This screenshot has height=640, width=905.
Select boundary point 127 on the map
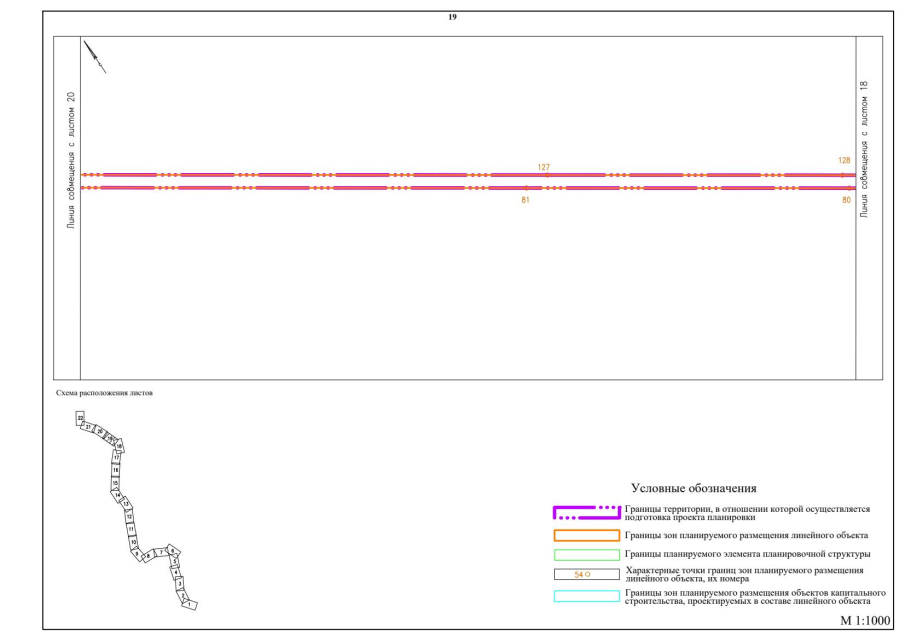(x=546, y=175)
